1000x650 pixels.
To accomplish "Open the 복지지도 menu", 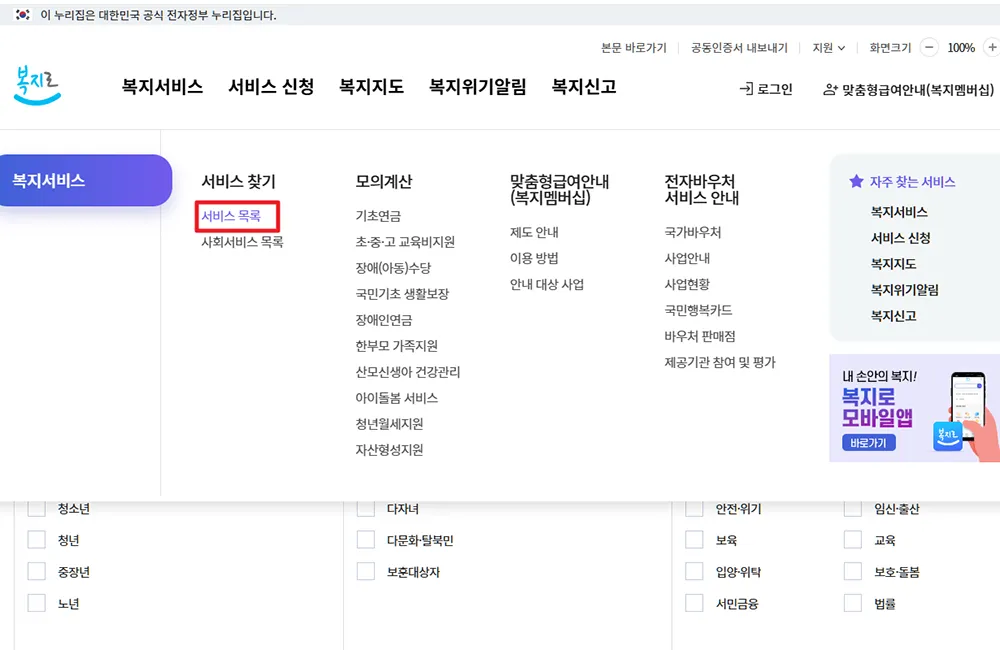I will (370, 87).
